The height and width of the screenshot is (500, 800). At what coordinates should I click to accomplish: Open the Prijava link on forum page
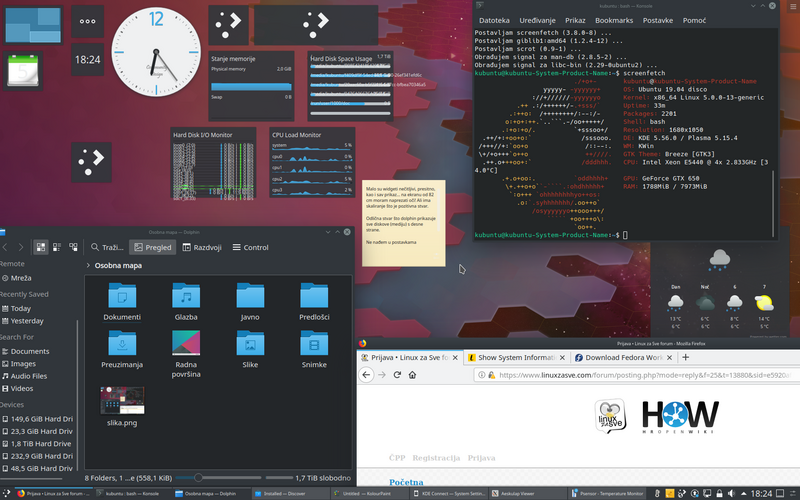pyautogui.click(x=481, y=458)
